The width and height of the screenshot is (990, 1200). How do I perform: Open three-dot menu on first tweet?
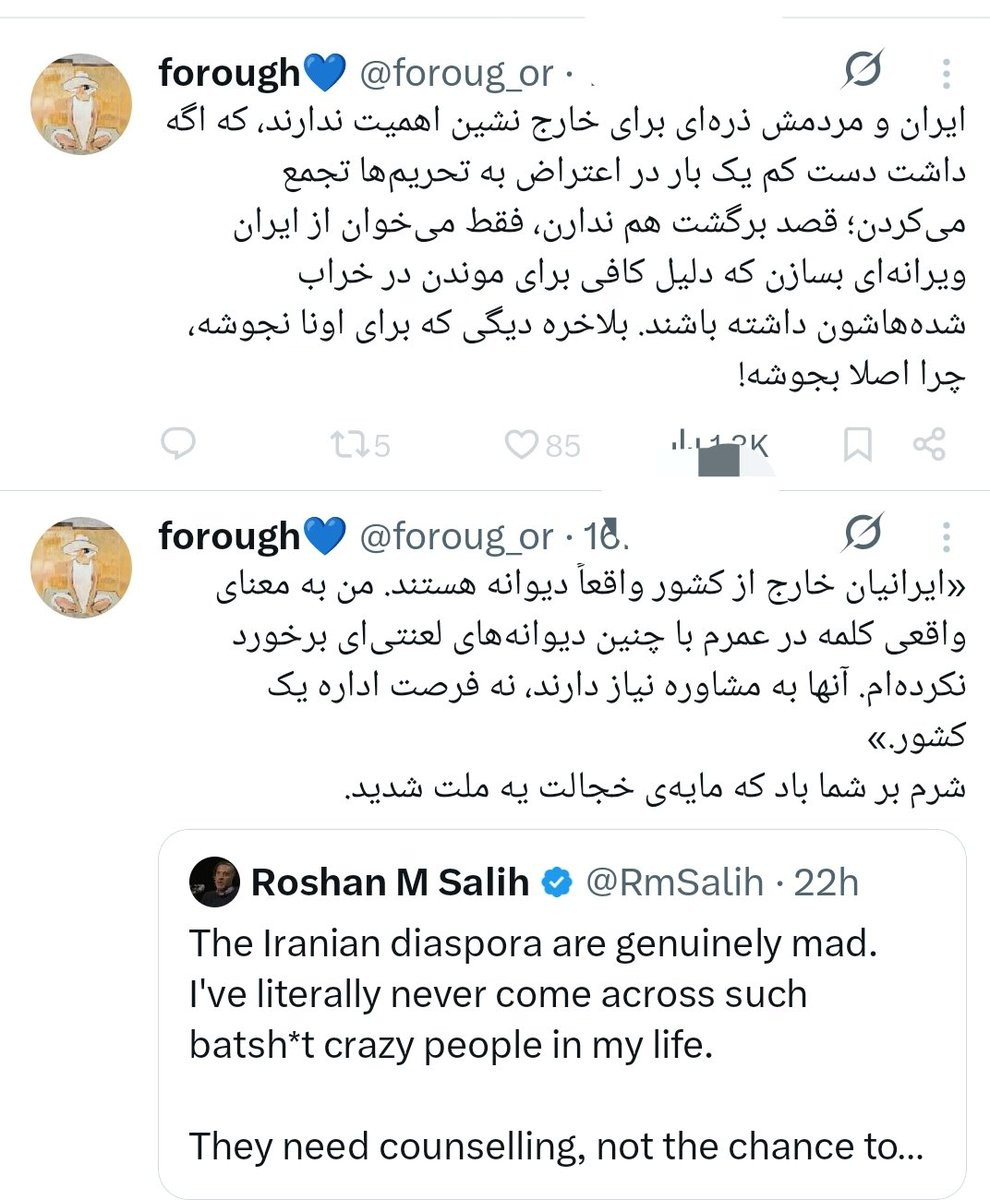point(945,73)
